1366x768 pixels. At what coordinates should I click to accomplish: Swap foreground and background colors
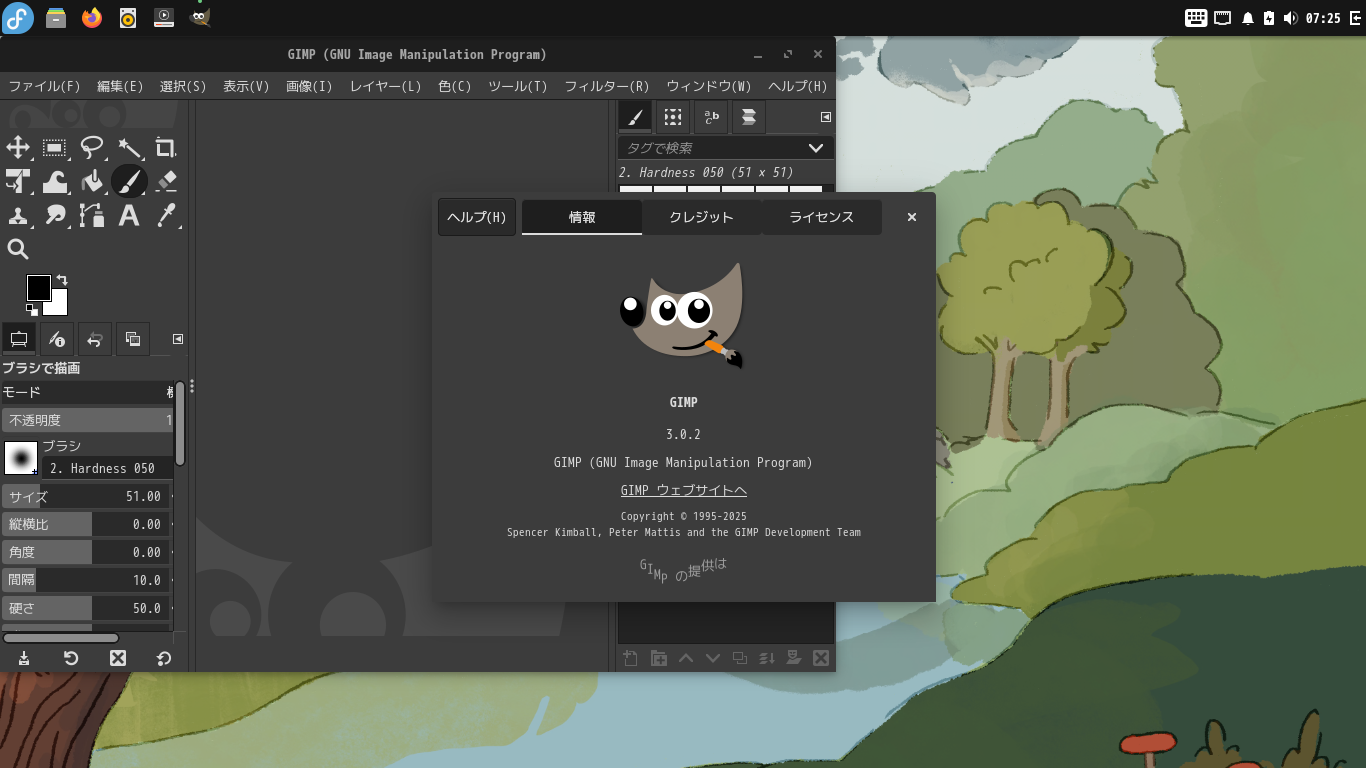click(x=62, y=280)
